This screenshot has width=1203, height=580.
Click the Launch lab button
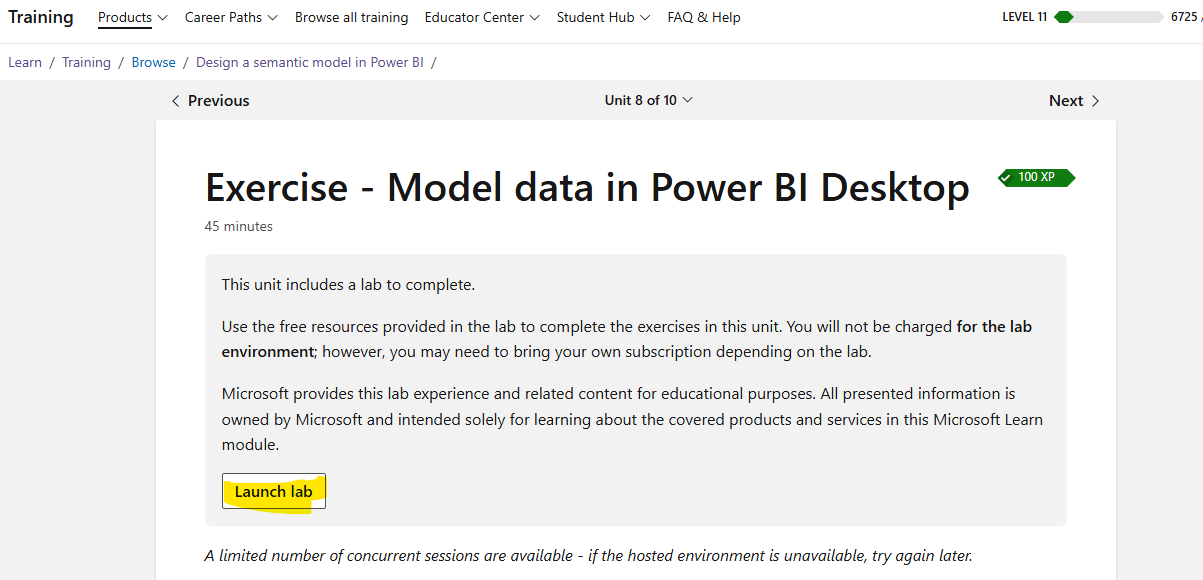click(x=274, y=491)
